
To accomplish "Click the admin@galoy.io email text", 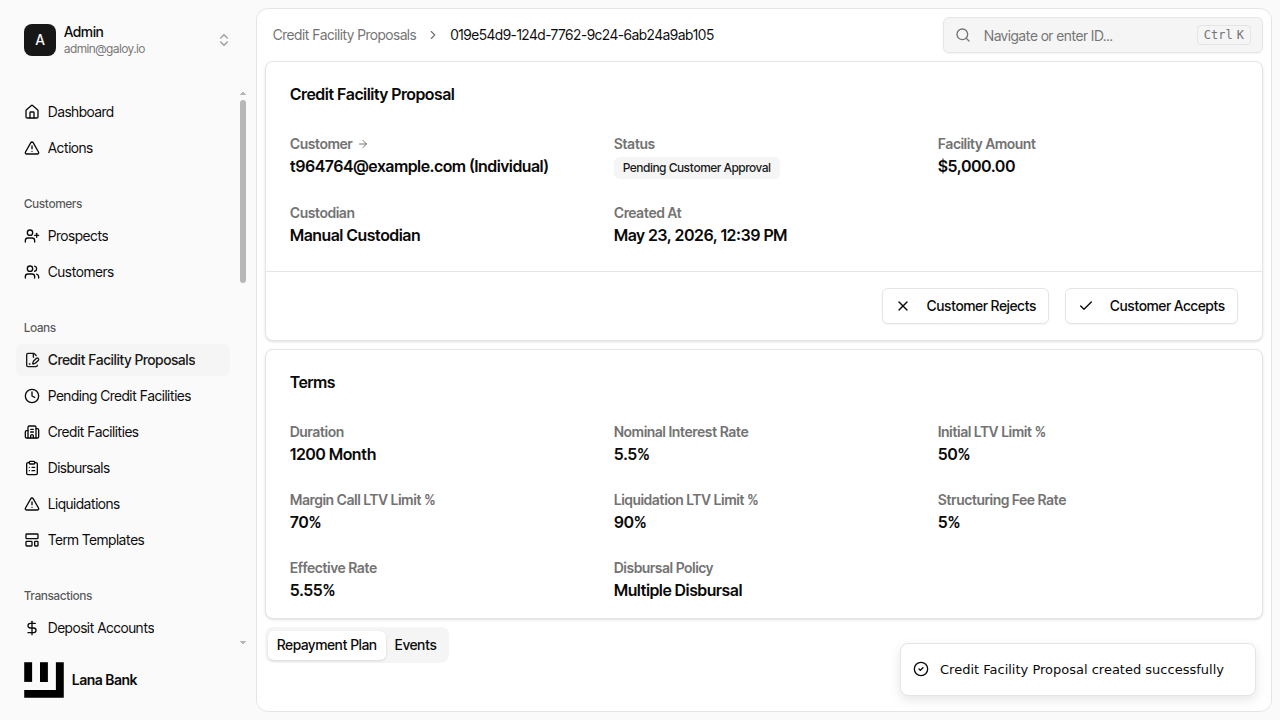I will tap(104, 49).
